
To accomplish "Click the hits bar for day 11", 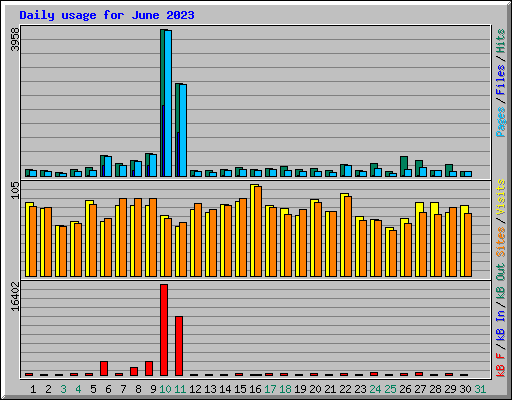I will click(177, 130).
